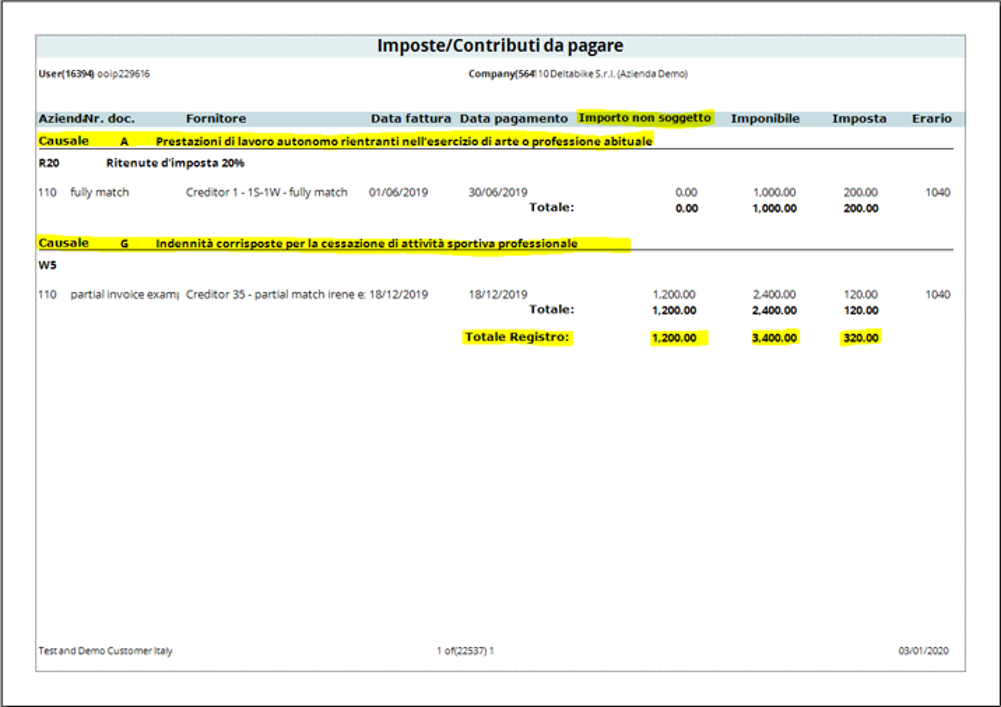Screen dimensions: 1001x707
Task: Click the text Ritenute d'imposta 20%
Action: (176, 163)
